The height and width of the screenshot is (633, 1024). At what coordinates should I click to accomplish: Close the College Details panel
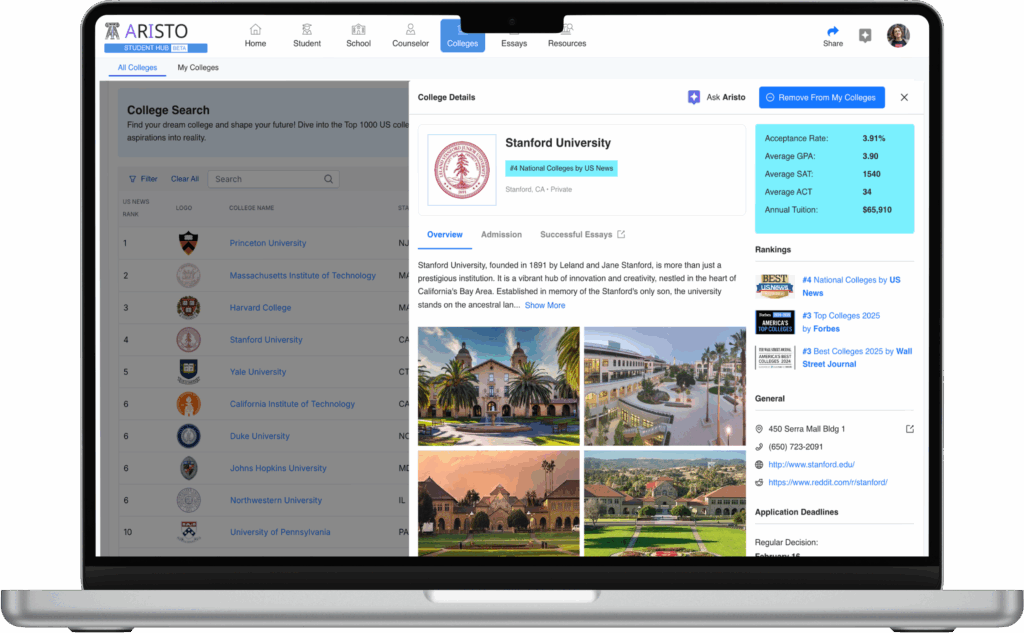[904, 97]
